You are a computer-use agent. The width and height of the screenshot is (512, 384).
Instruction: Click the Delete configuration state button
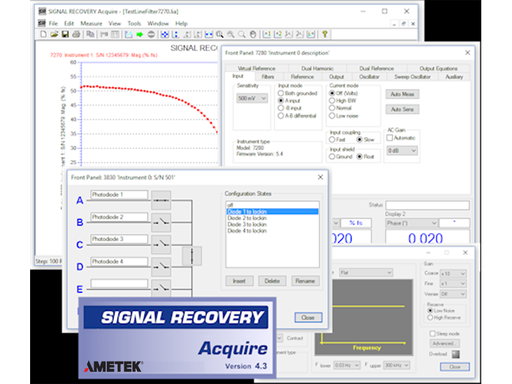272,281
